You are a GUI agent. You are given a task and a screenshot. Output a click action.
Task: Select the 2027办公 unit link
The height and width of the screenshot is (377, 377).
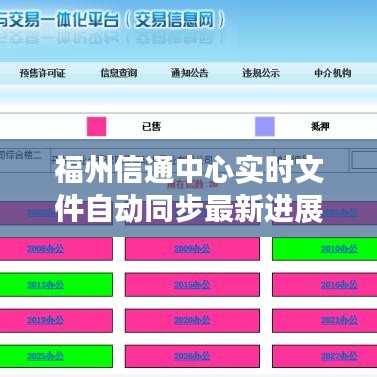339,356
